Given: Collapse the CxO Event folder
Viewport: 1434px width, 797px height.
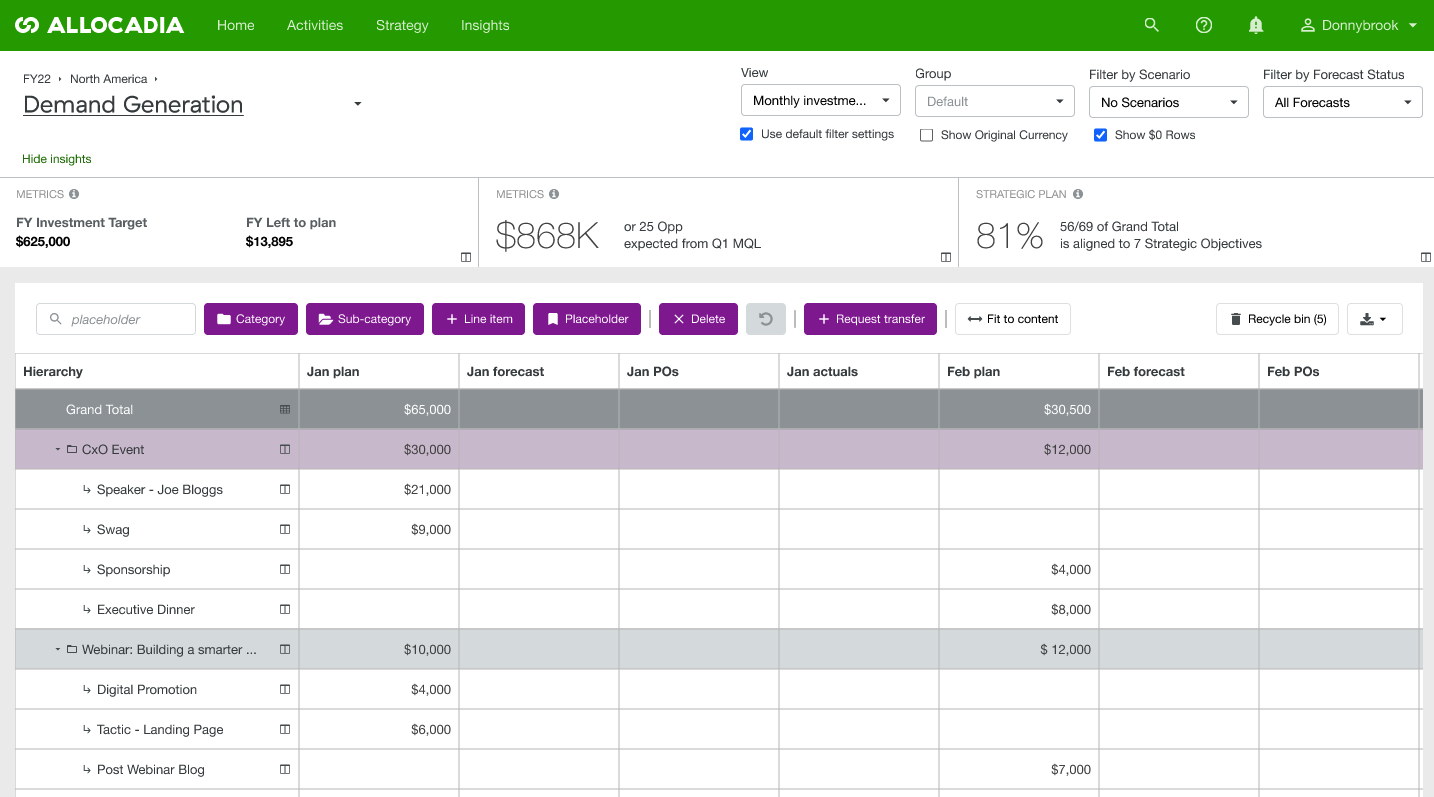Looking at the screenshot, I should [58, 449].
